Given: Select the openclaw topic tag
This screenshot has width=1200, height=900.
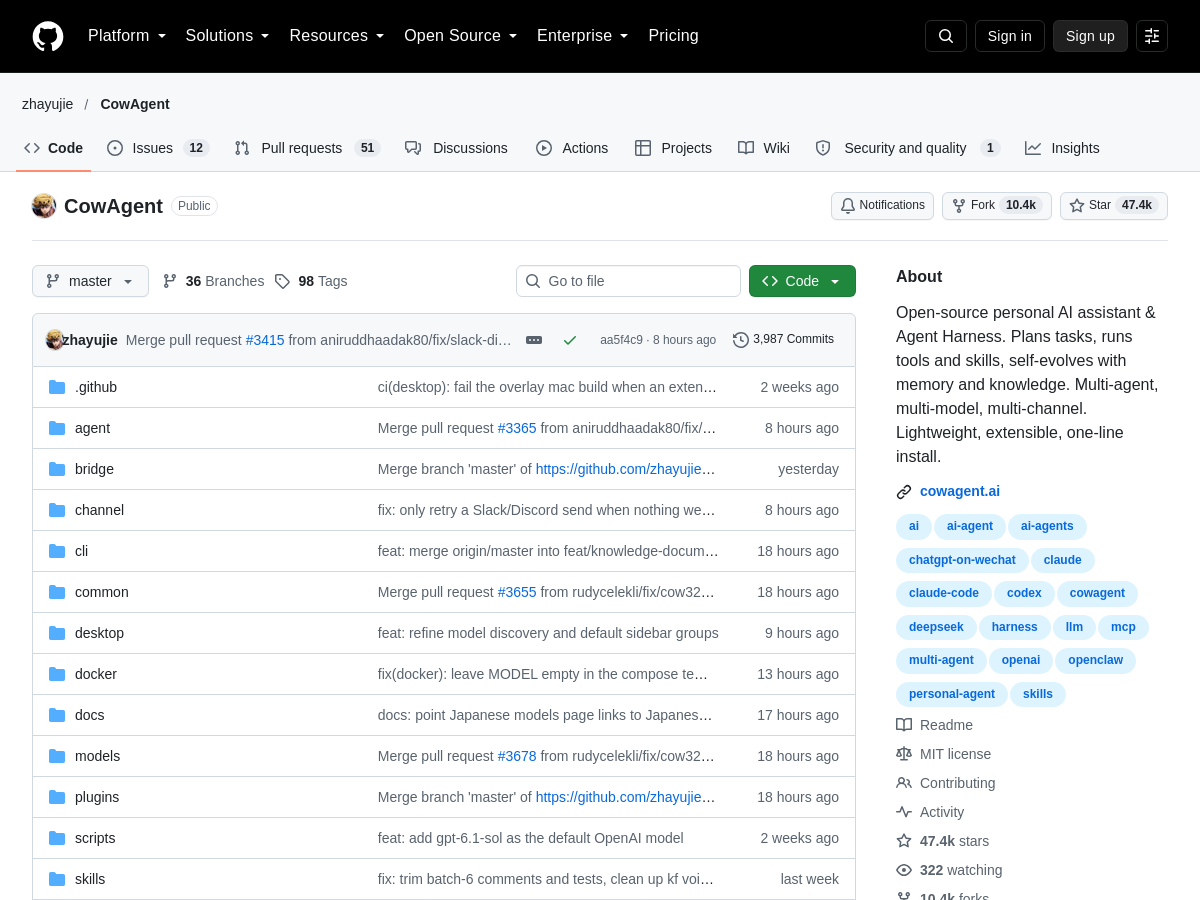Looking at the screenshot, I should (1095, 660).
